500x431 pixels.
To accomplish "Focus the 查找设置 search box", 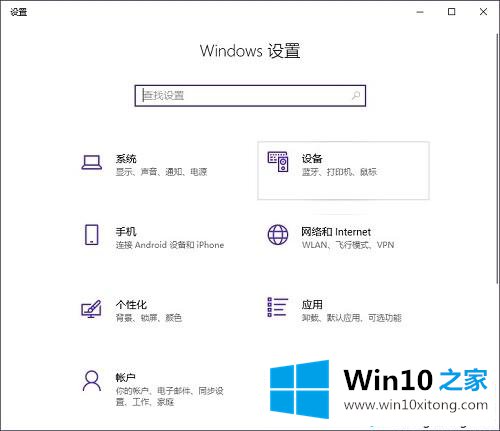I will [x=250, y=96].
